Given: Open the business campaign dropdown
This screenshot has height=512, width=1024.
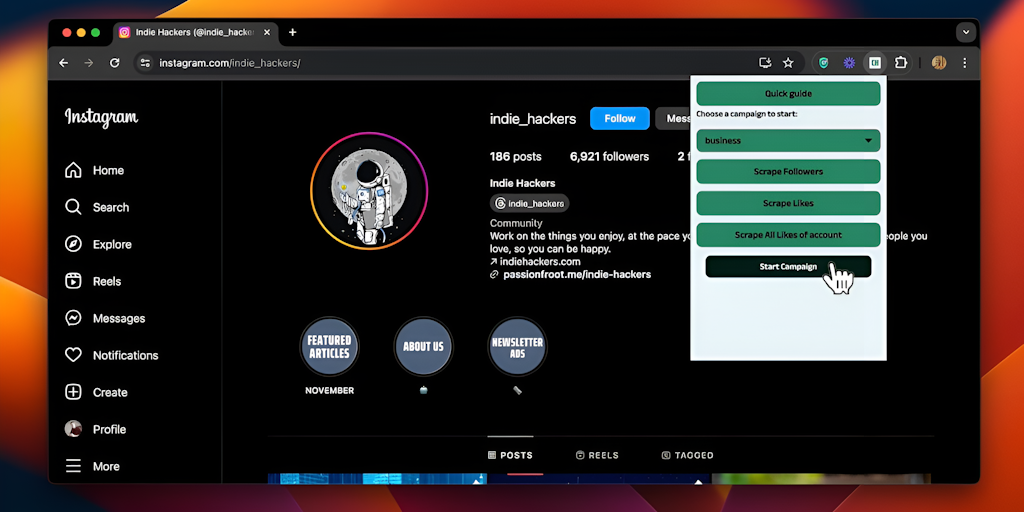Looking at the screenshot, I should (788, 140).
